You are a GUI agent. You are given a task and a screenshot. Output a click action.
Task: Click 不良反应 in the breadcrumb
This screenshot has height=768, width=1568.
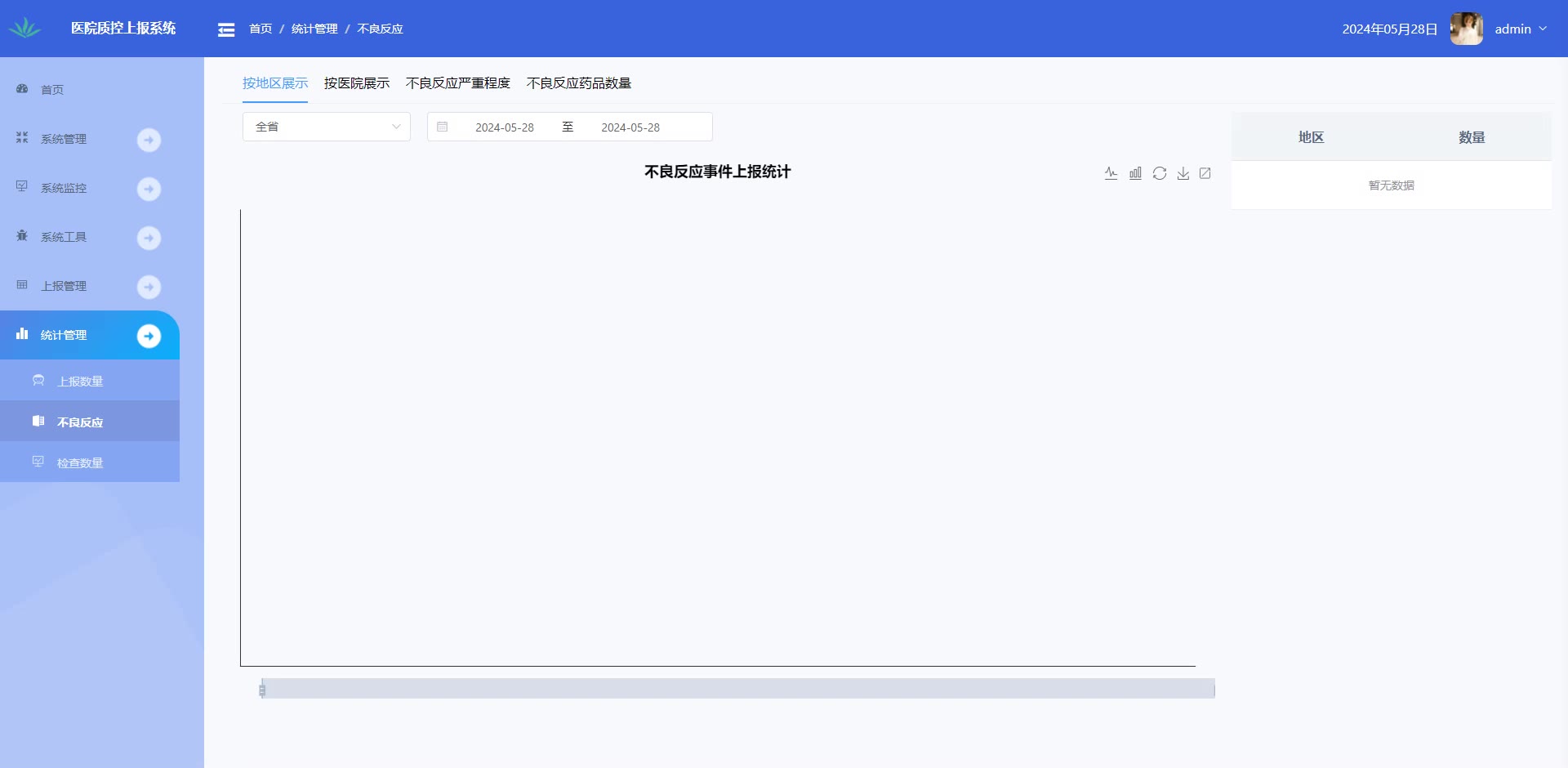[380, 29]
